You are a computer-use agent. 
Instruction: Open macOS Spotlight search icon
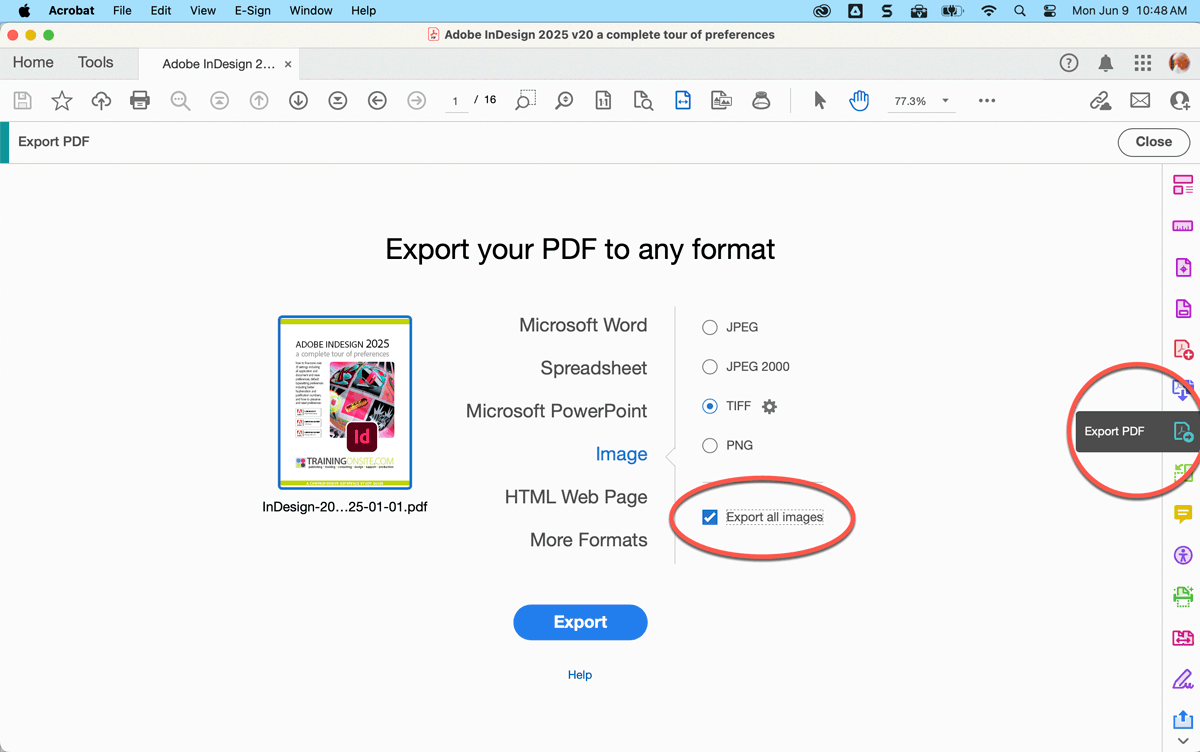[1020, 10]
